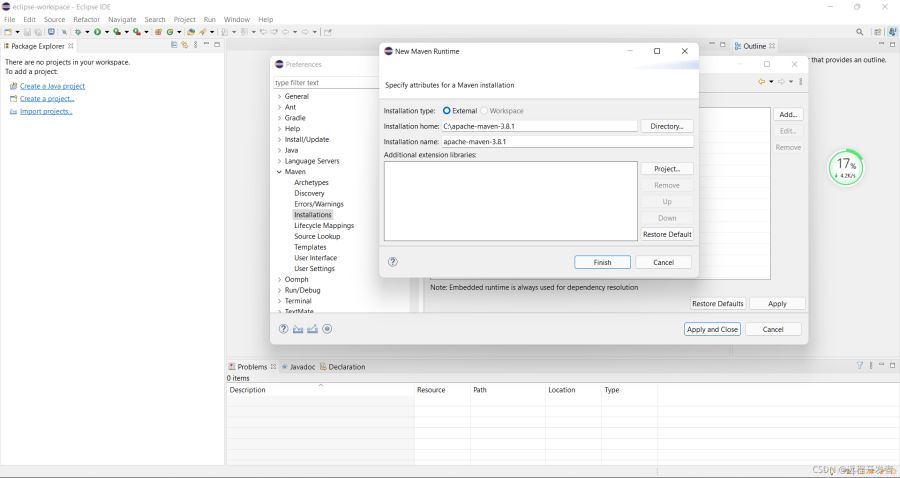This screenshot has height=478, width=900.
Task: Open the Window menu
Action: [x=236, y=20]
